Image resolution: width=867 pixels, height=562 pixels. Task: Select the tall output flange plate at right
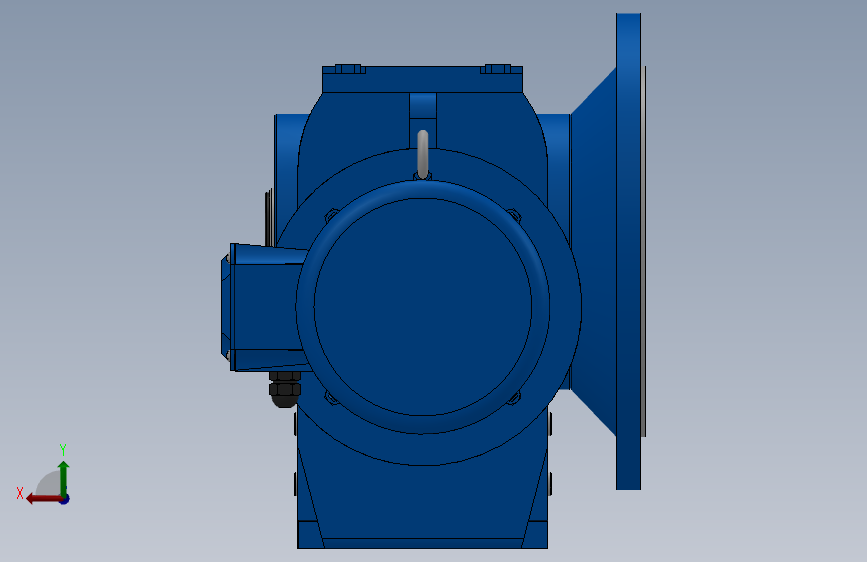pyautogui.click(x=629, y=251)
